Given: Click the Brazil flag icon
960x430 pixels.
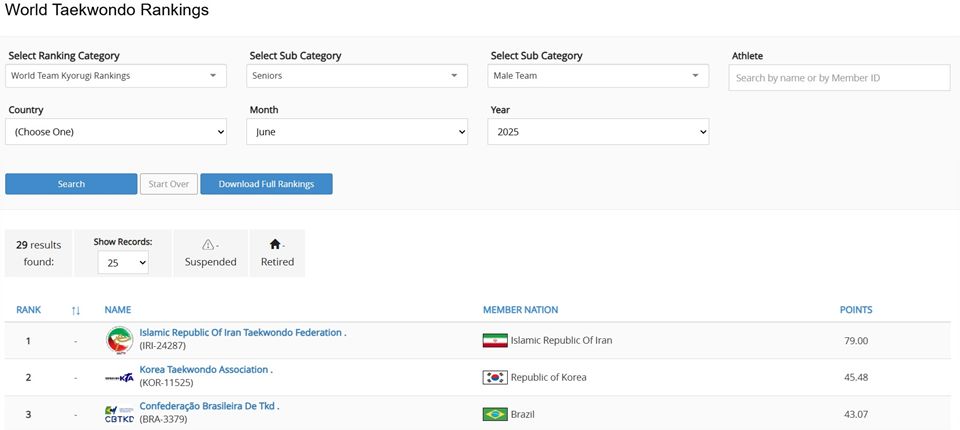Looking at the screenshot, I should point(495,414).
